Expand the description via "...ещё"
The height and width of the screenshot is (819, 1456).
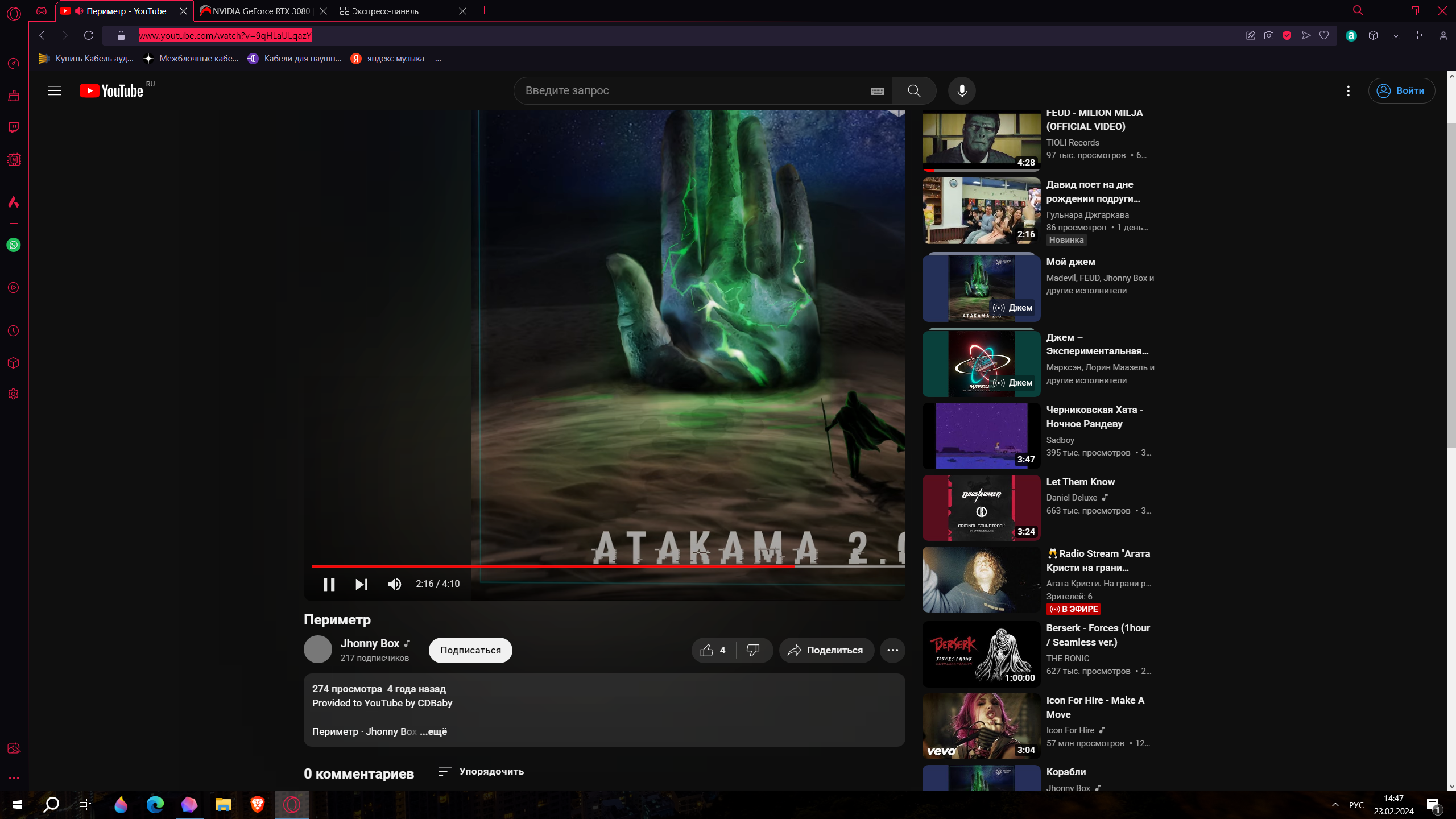point(433,731)
